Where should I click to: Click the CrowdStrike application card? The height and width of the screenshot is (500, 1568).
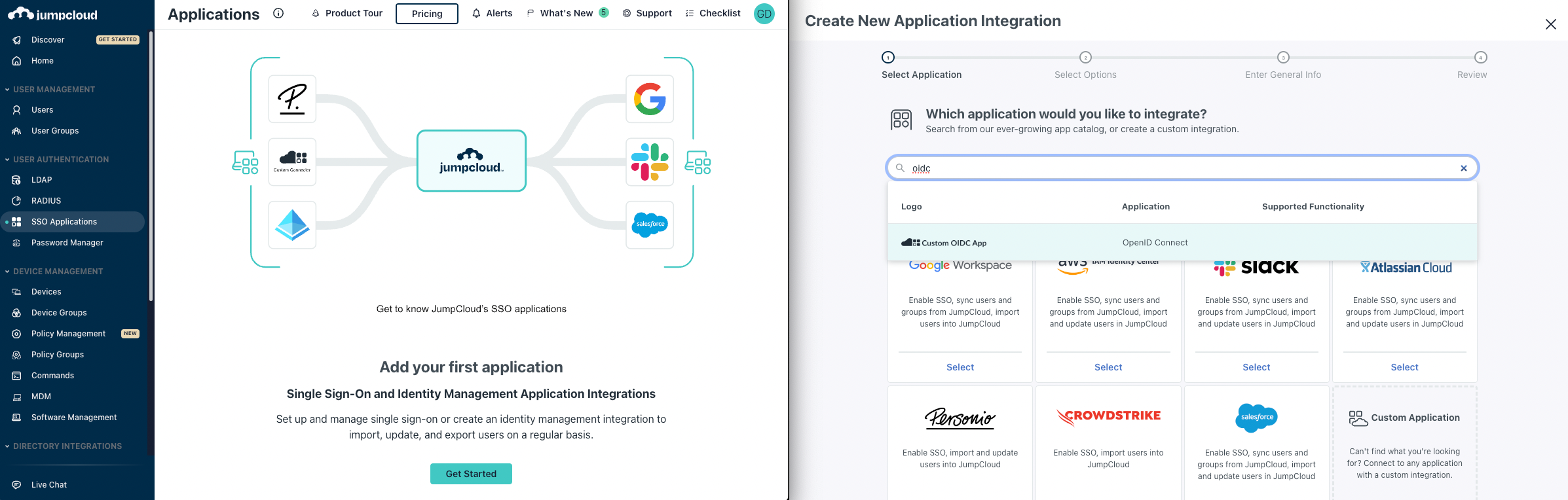click(x=1108, y=443)
